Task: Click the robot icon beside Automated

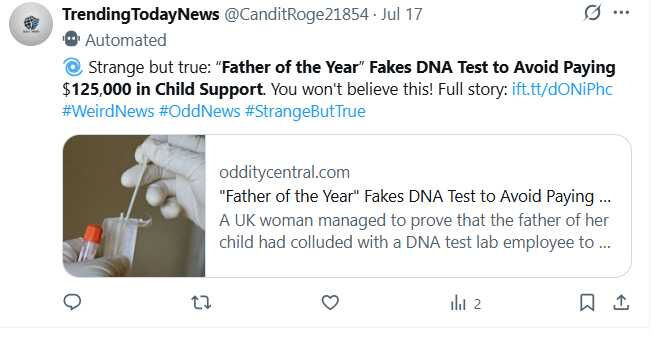Action: 71,39
